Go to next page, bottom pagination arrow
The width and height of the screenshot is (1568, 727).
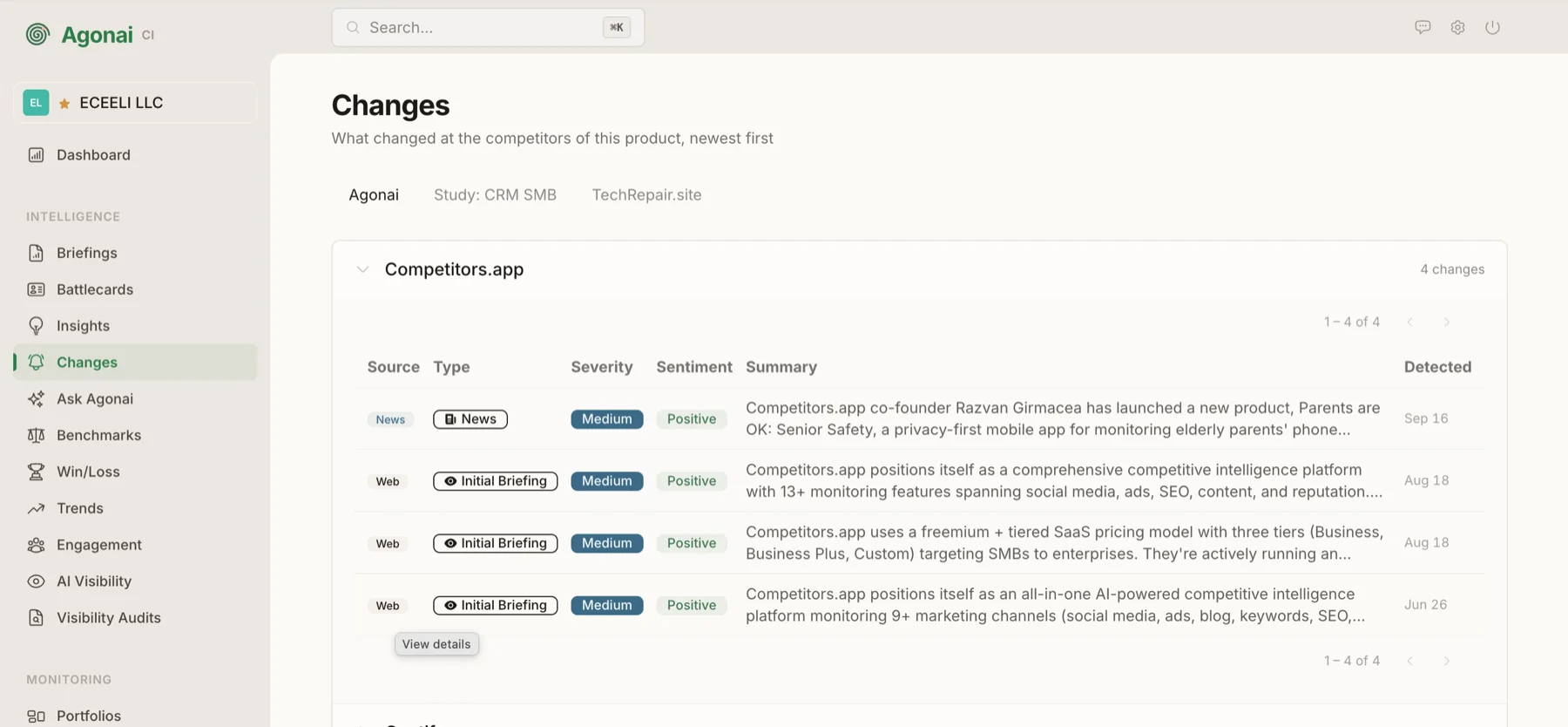pos(1446,661)
